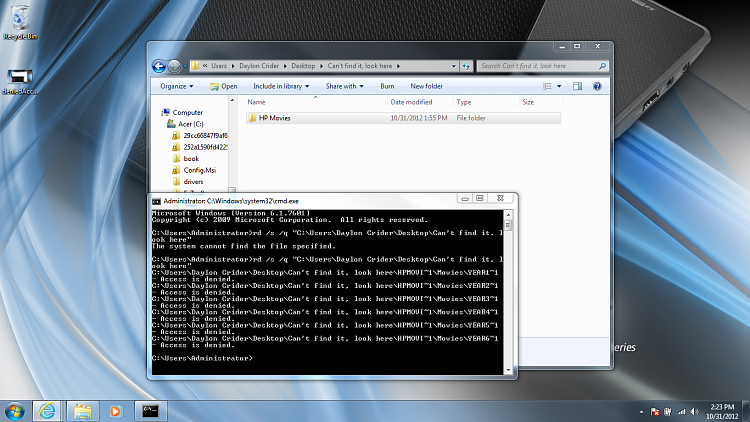Select the 252a1590fd422 folder in tree
This screenshot has width=750, height=422.
pyautogui.click(x=200, y=147)
